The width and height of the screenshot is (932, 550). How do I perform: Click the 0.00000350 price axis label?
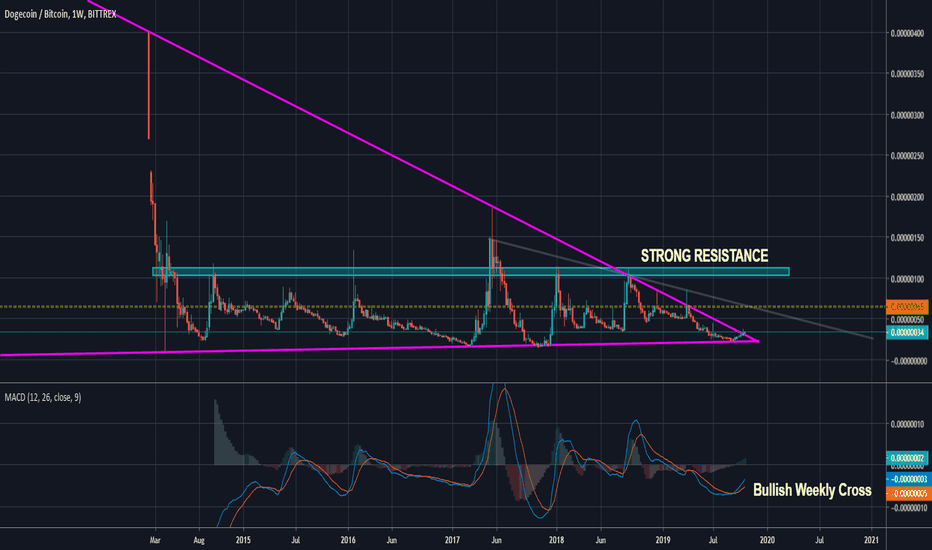point(907,74)
